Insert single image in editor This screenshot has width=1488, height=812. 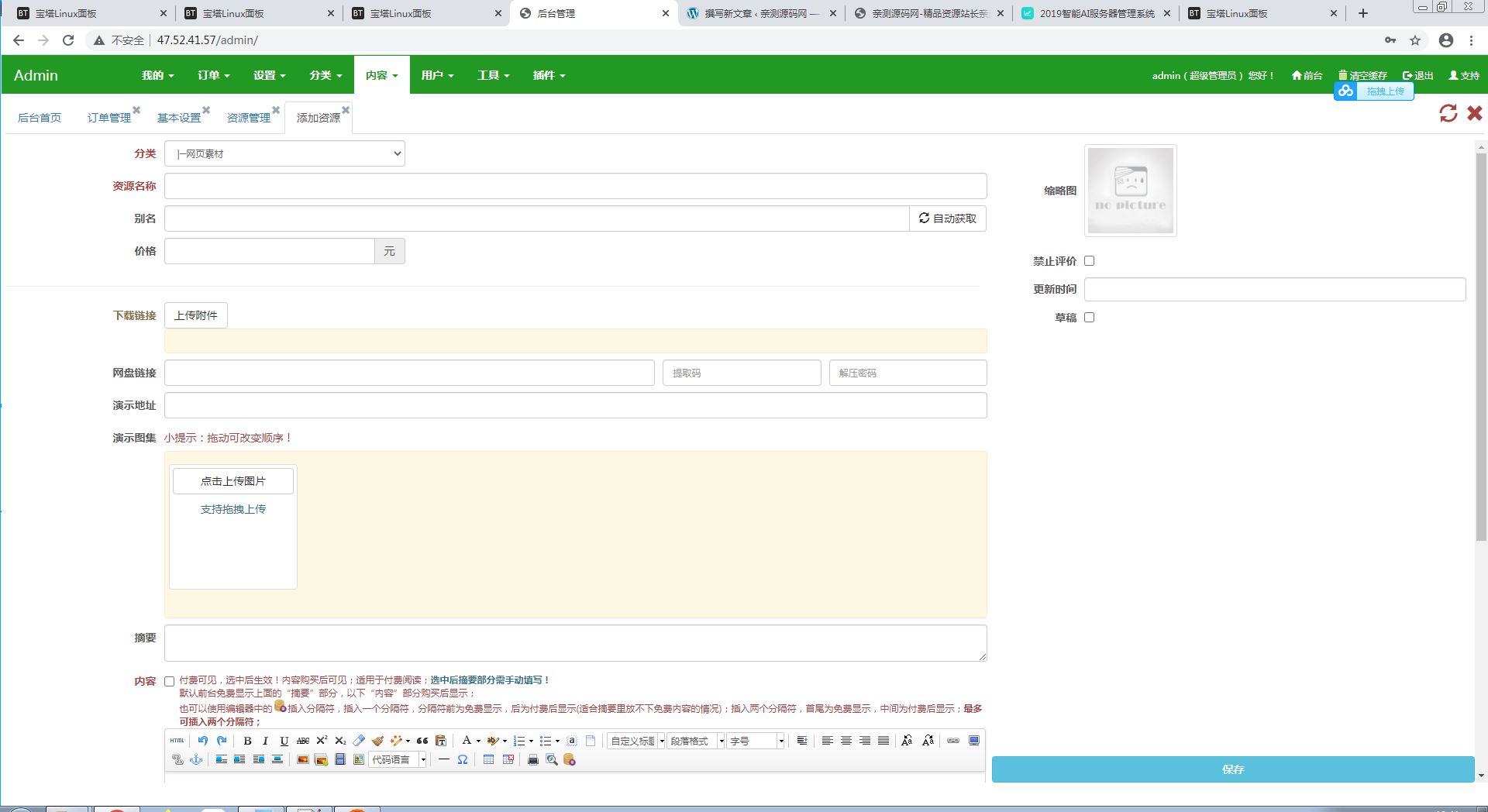(302, 759)
